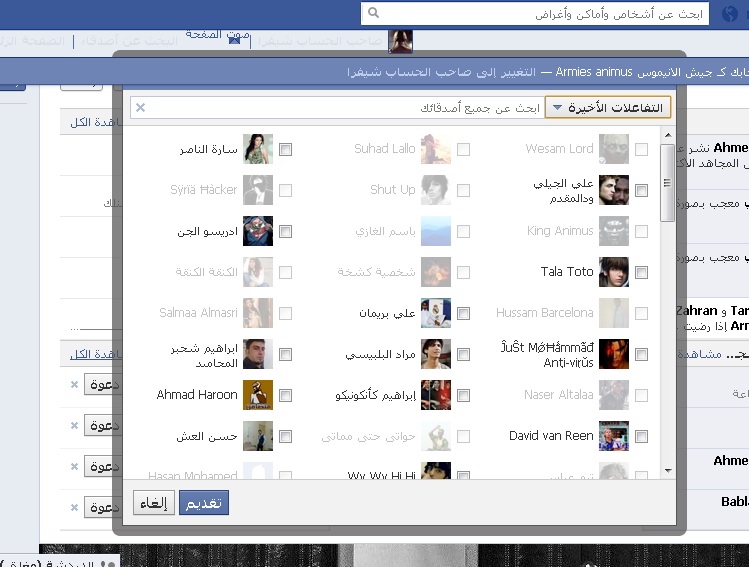This screenshot has height=567, width=749.
Task: Check the box for David van Reen
Action: tap(642, 436)
